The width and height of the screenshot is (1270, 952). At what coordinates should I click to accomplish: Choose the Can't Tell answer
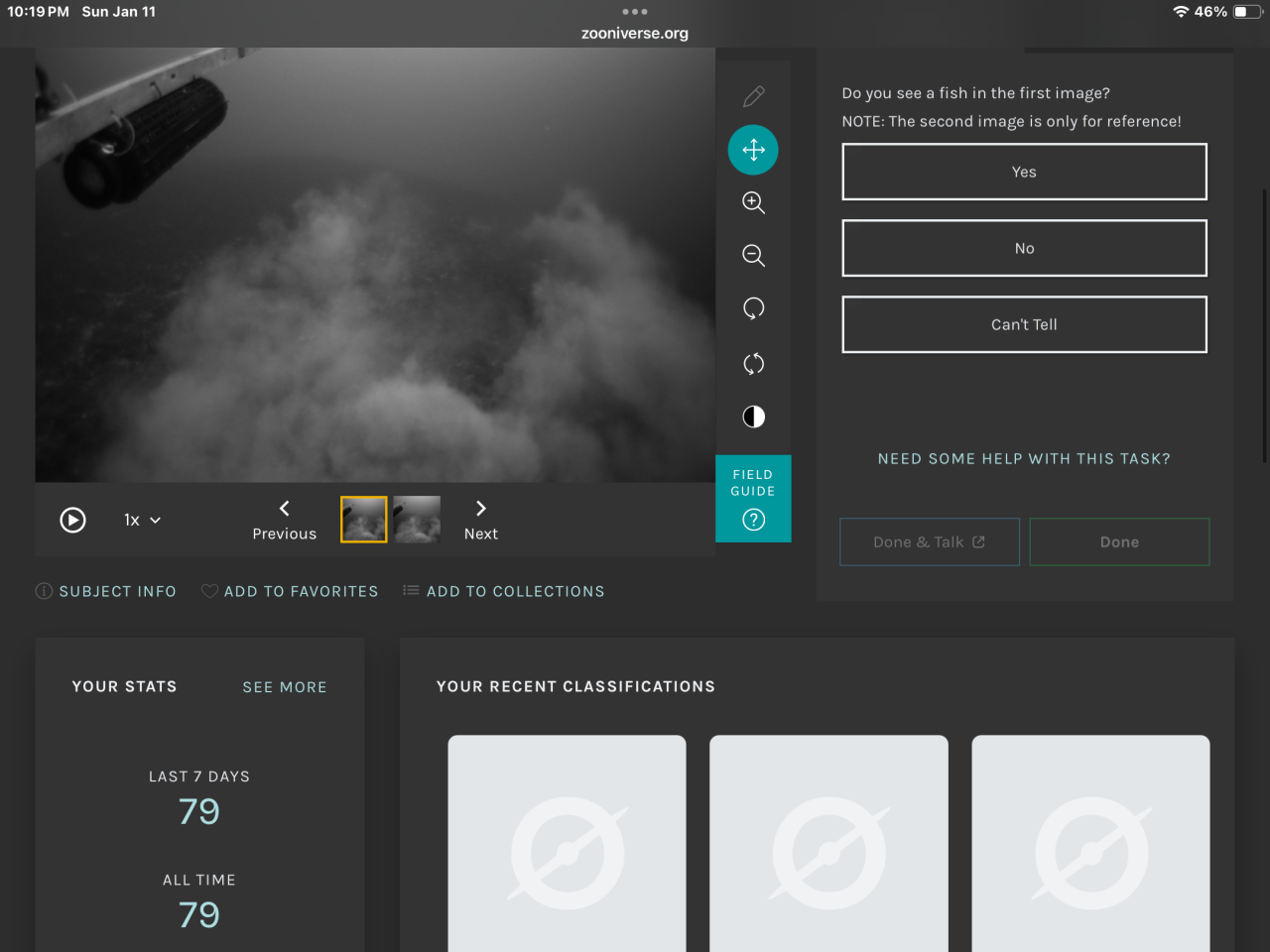[x=1024, y=324]
